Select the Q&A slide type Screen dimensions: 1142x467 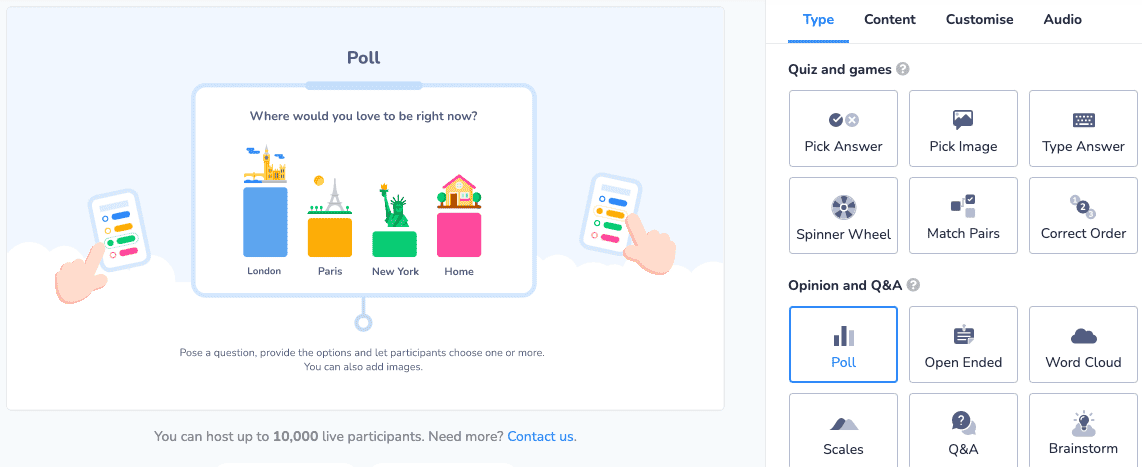963,431
